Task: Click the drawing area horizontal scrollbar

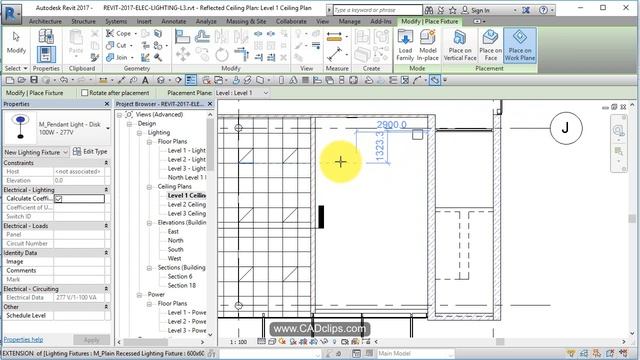Action: click(500, 342)
